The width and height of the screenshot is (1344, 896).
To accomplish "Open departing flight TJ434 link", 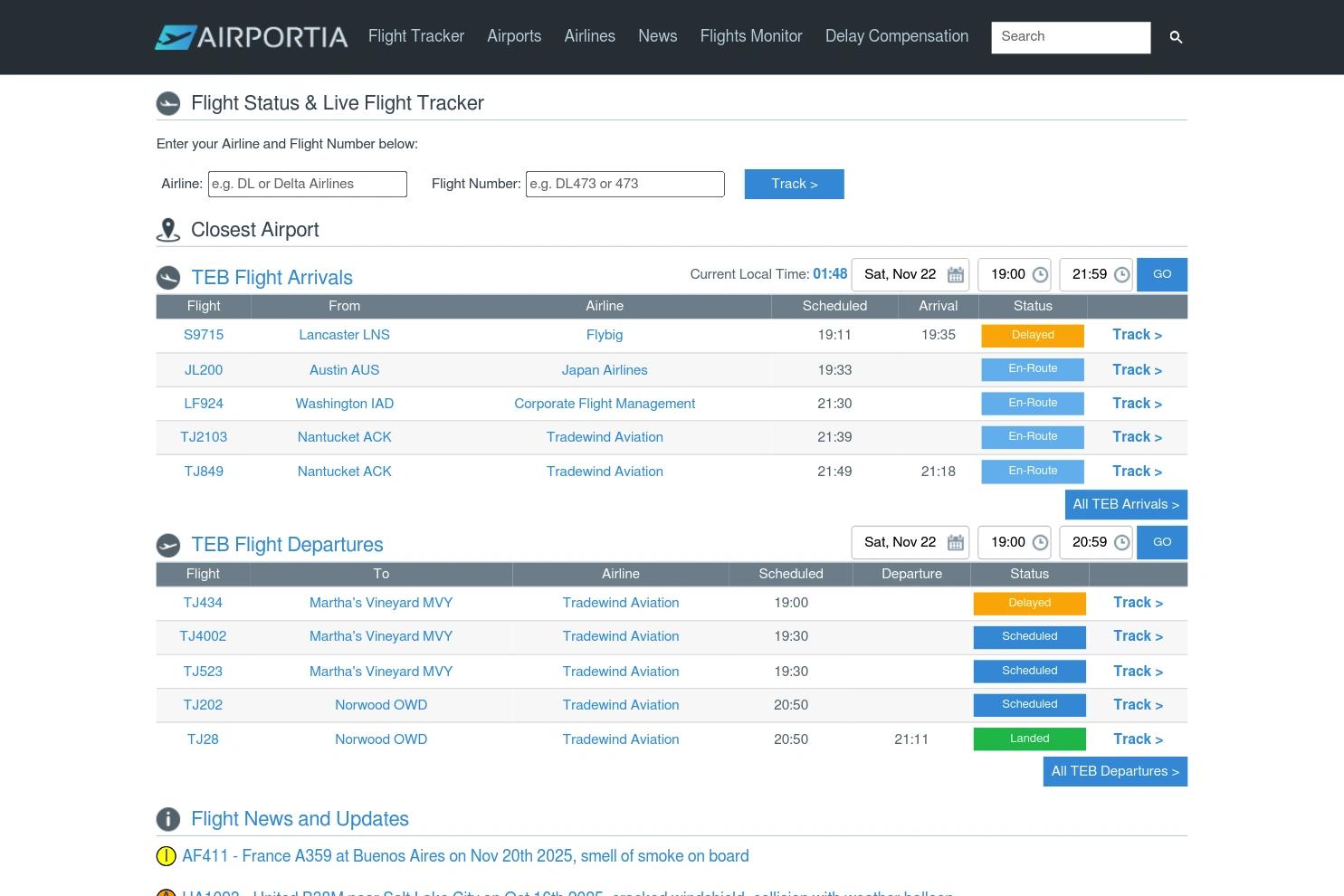I will [203, 603].
